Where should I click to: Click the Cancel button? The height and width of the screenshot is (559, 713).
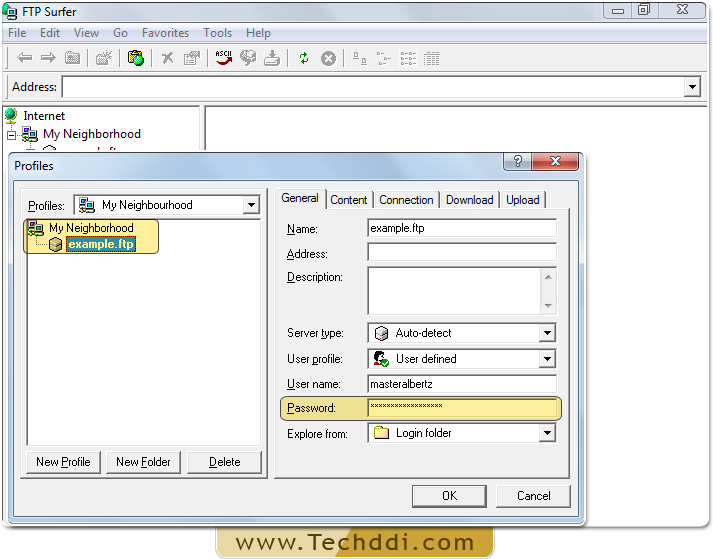(x=533, y=496)
